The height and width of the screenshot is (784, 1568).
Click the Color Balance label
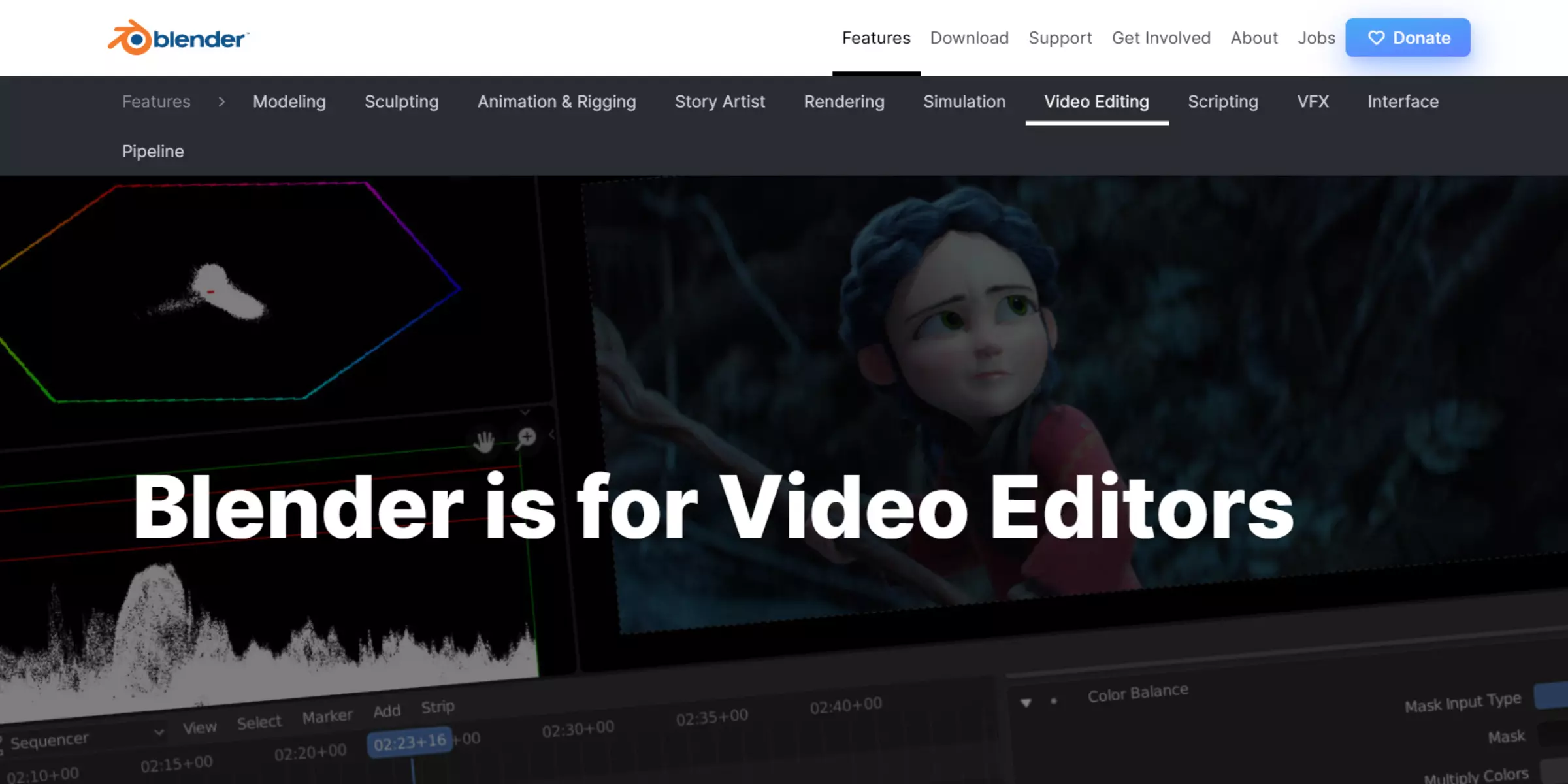point(1138,693)
